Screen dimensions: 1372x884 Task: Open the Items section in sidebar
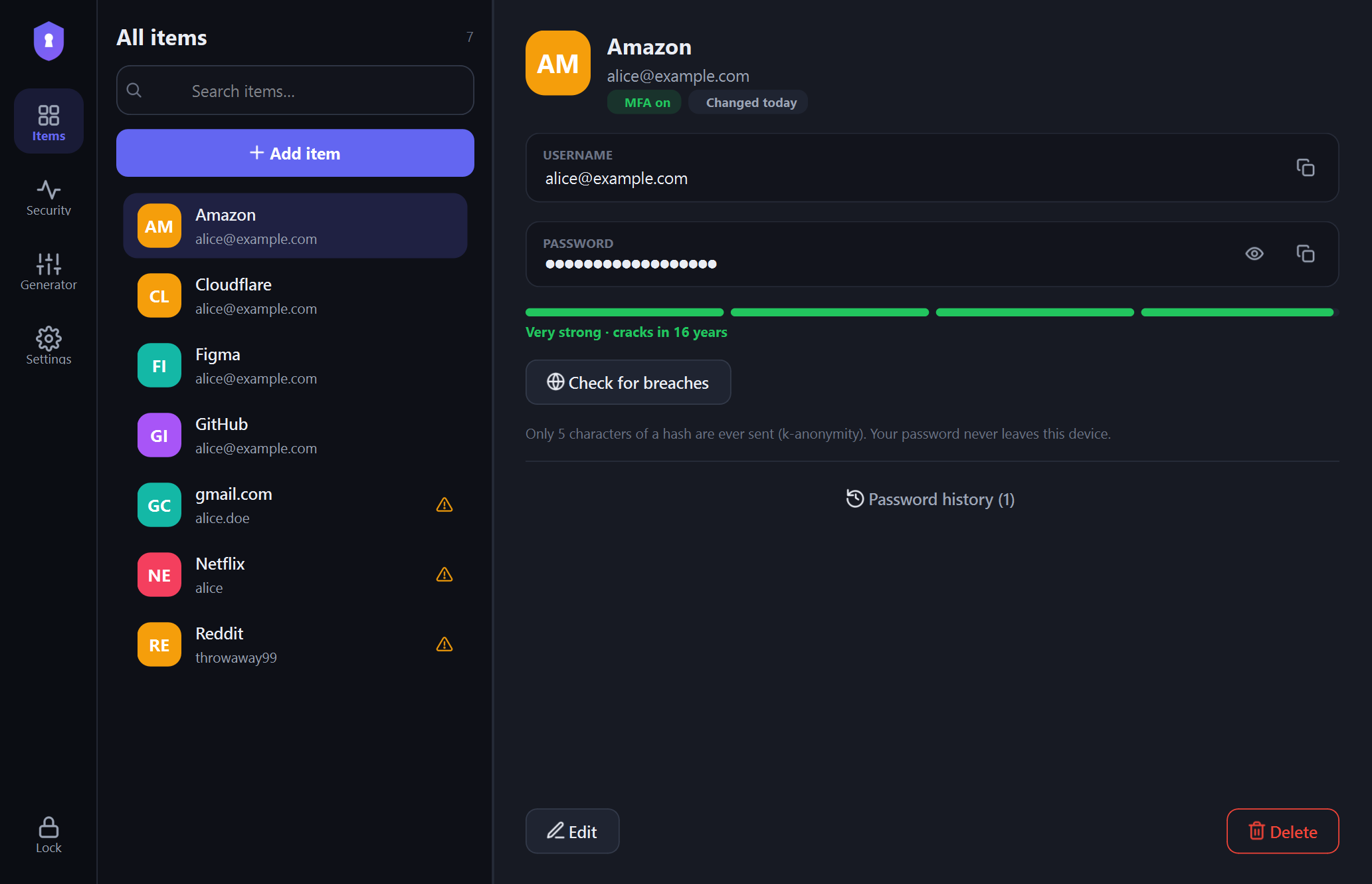coord(49,122)
